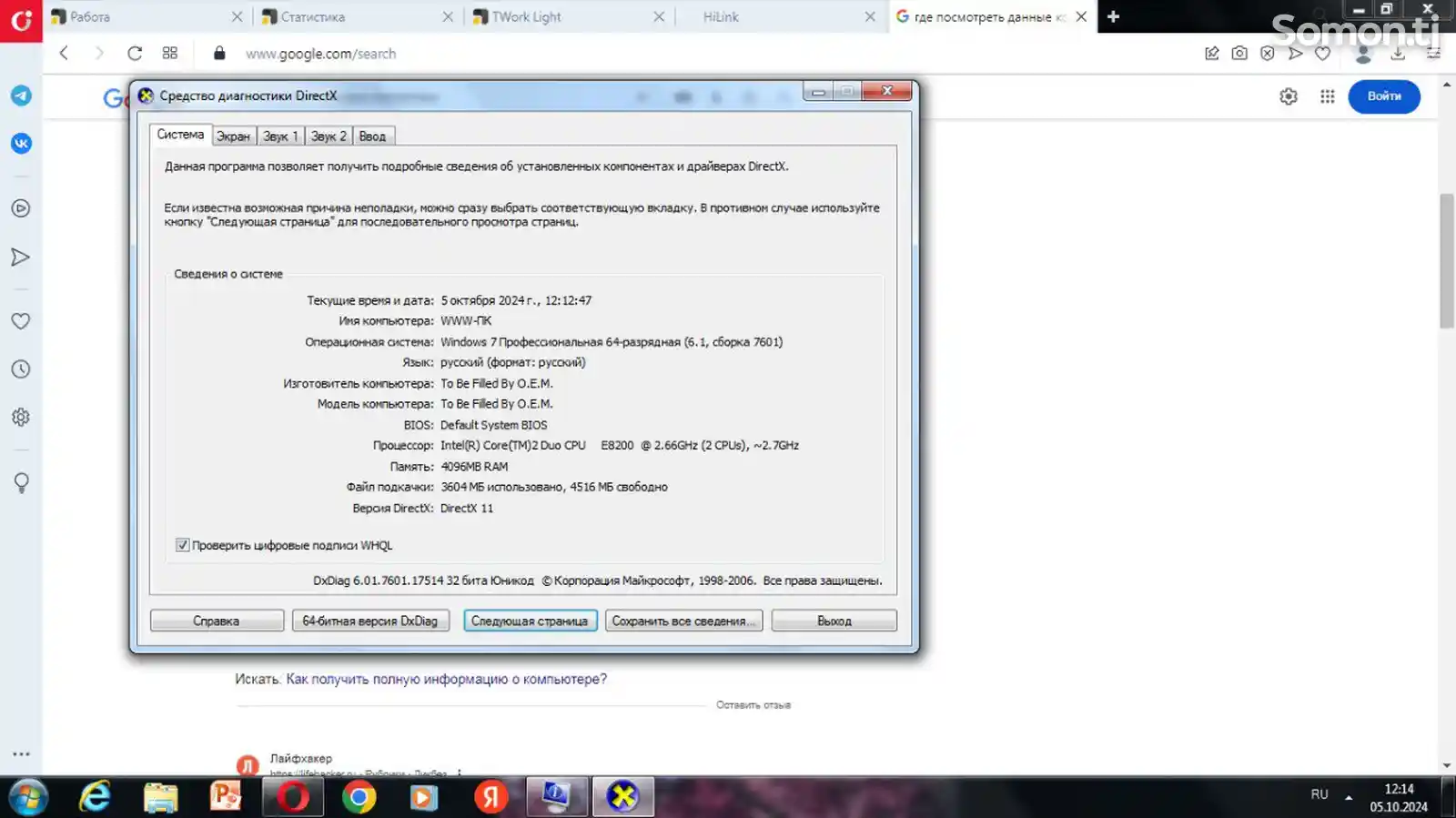Open a new tab with the plus button

[x=1113, y=16]
